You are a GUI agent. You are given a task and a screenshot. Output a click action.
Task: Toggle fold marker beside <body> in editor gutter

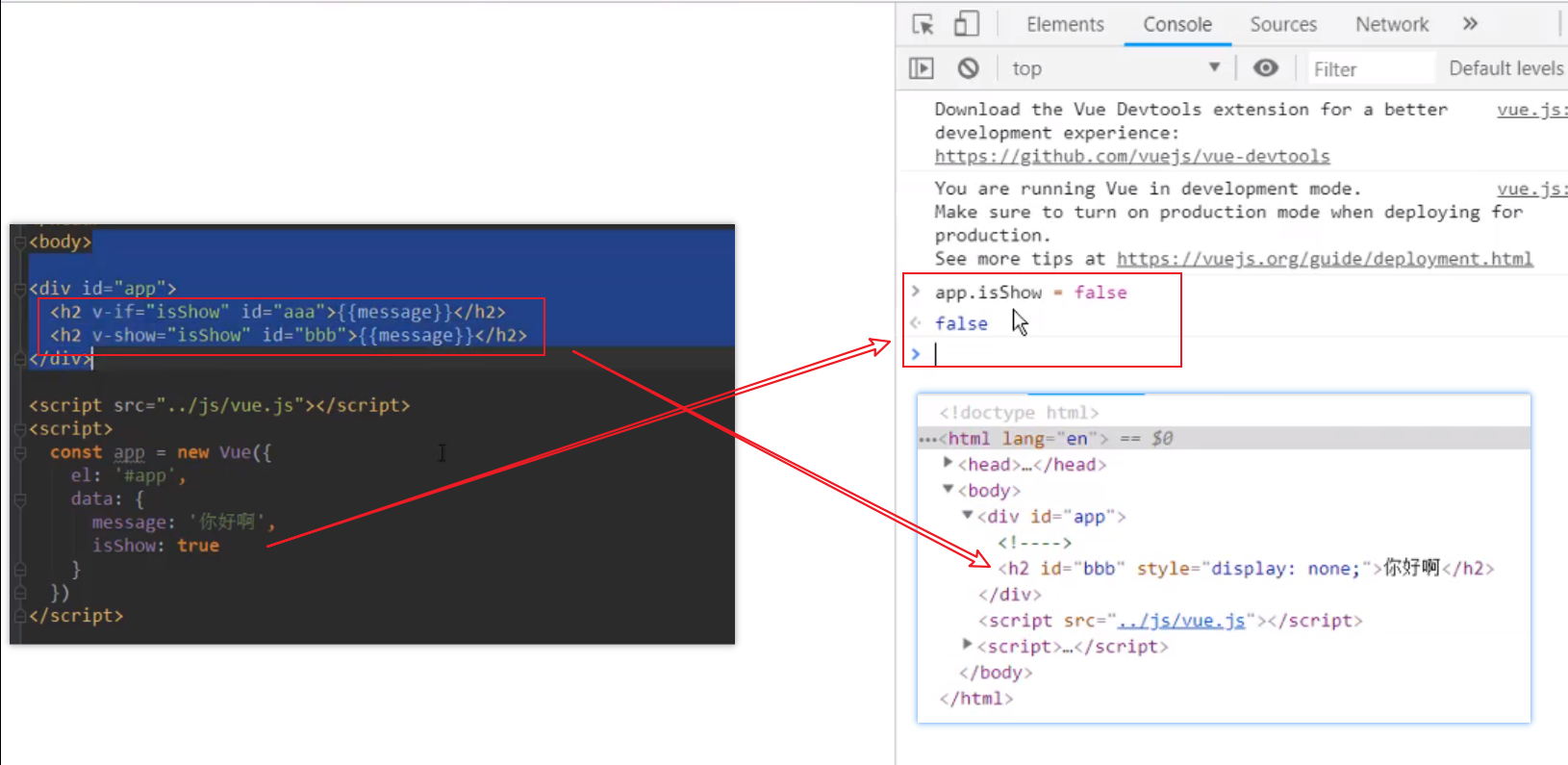pos(19,242)
